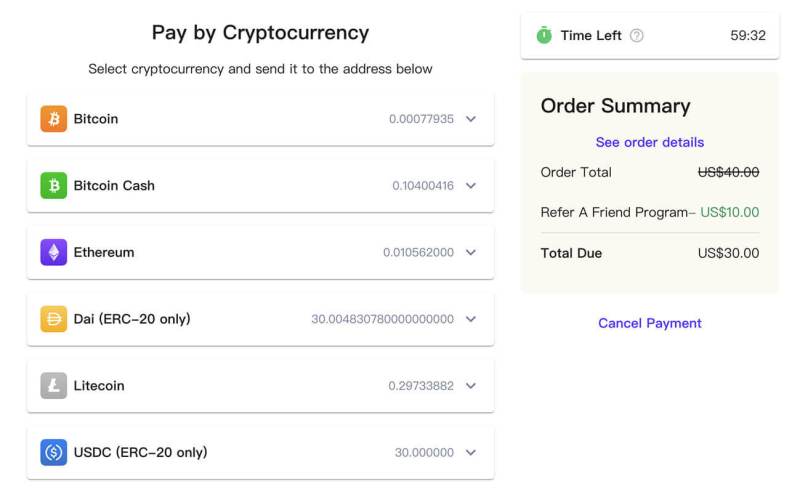Click the Total Due US$30.00 amount
The width and height of the screenshot is (800, 497).
pos(728,253)
